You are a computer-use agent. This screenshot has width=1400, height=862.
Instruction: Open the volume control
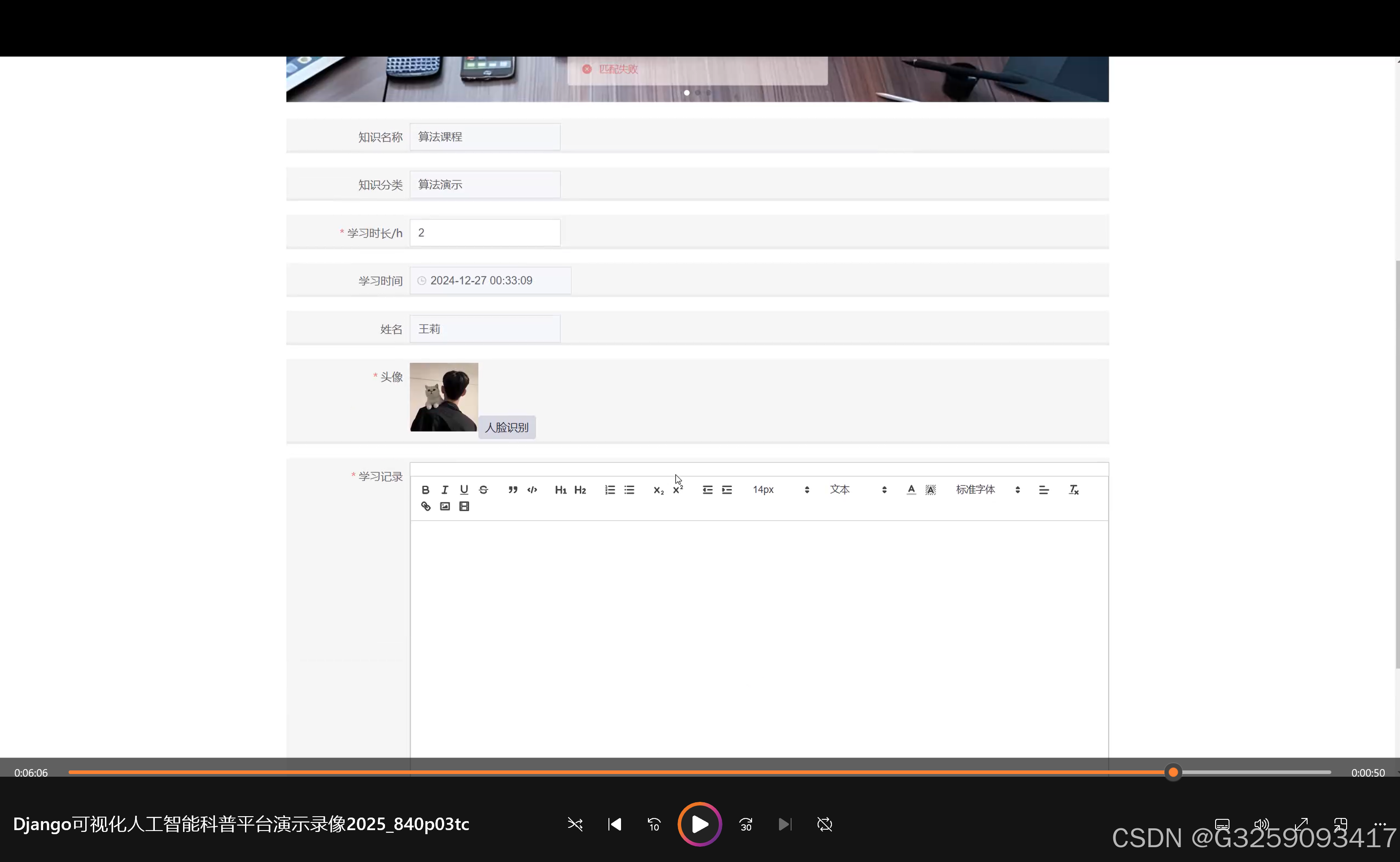coord(1261,824)
